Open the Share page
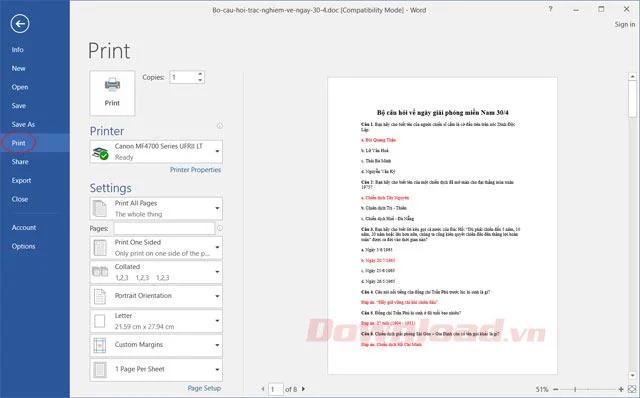The width and height of the screenshot is (640, 398). click(20, 162)
